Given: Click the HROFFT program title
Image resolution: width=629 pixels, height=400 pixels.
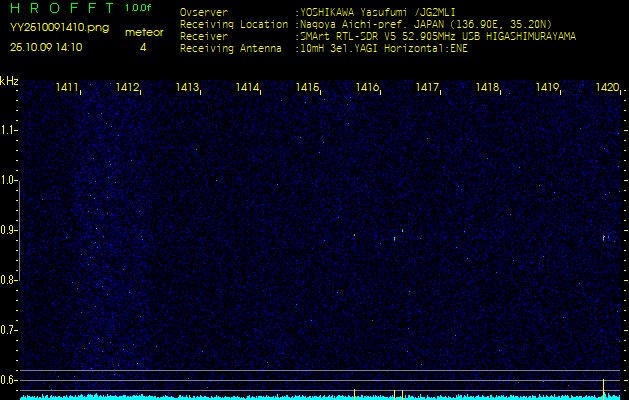Looking at the screenshot, I should click(x=62, y=8).
